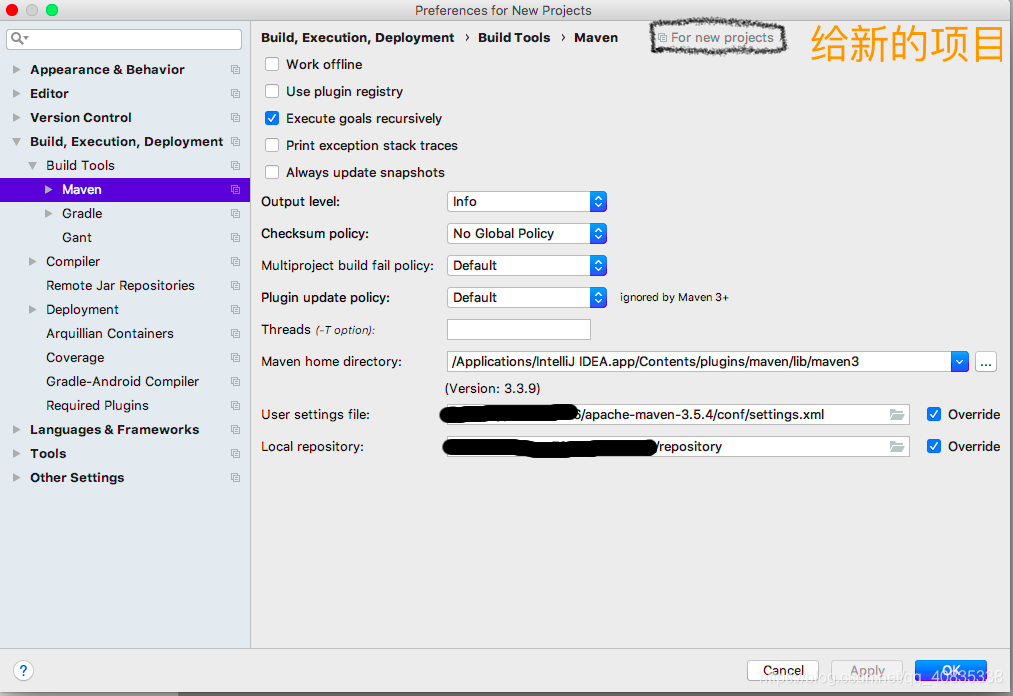Uncheck Execute goals recursively
Viewport: 1013px width, 696px height.
coord(272,118)
